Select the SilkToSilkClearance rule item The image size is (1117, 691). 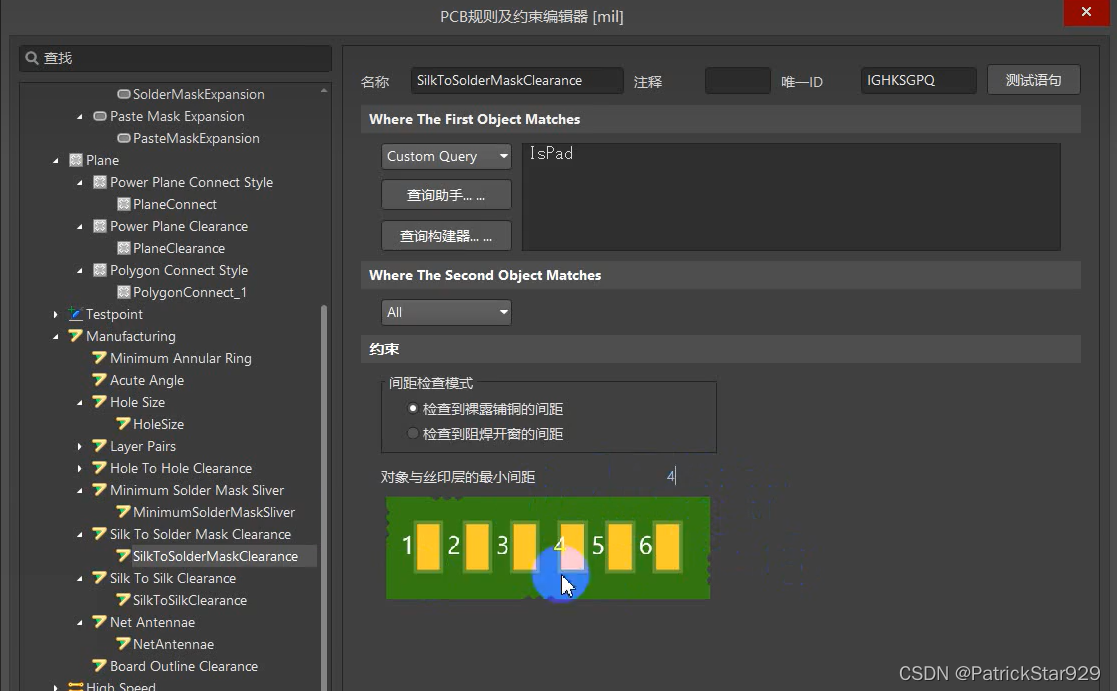tap(190, 600)
